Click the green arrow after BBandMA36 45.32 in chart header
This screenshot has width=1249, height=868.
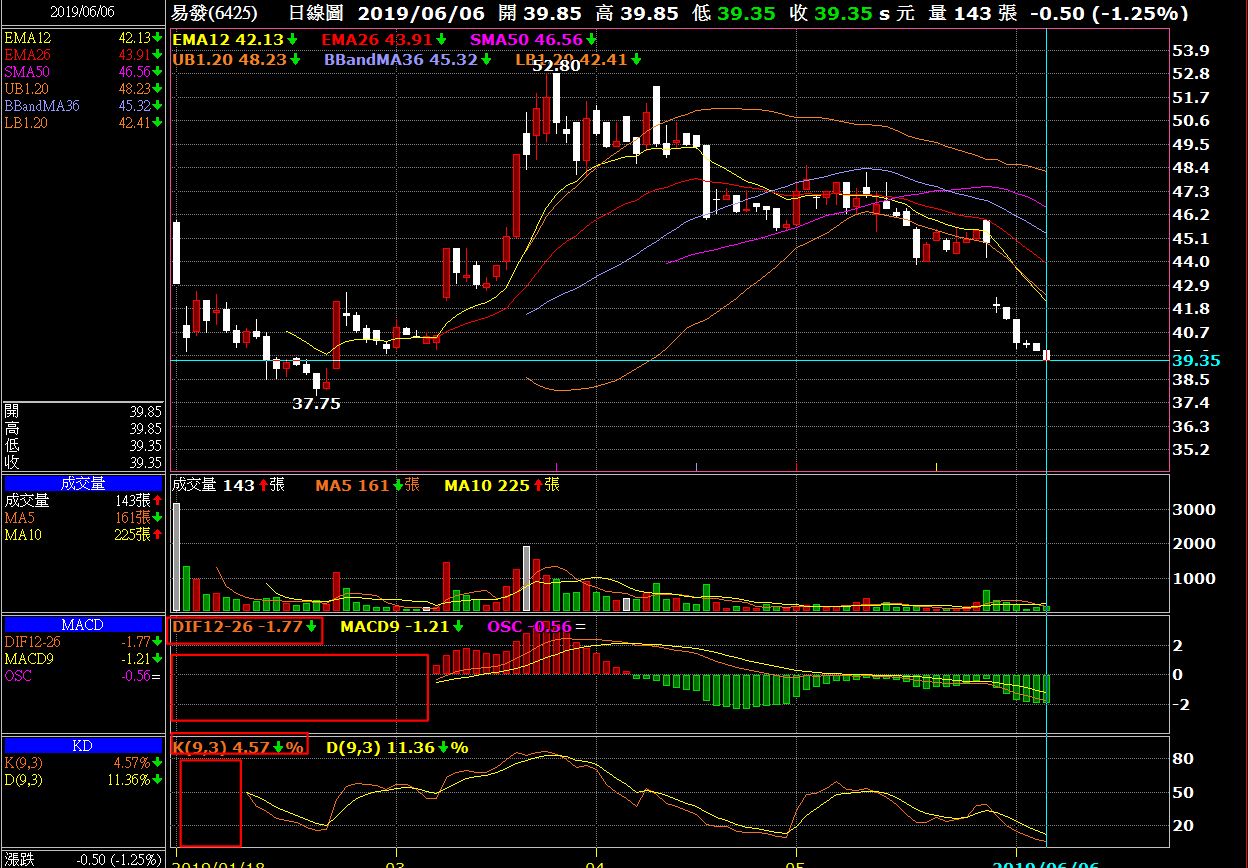486,60
